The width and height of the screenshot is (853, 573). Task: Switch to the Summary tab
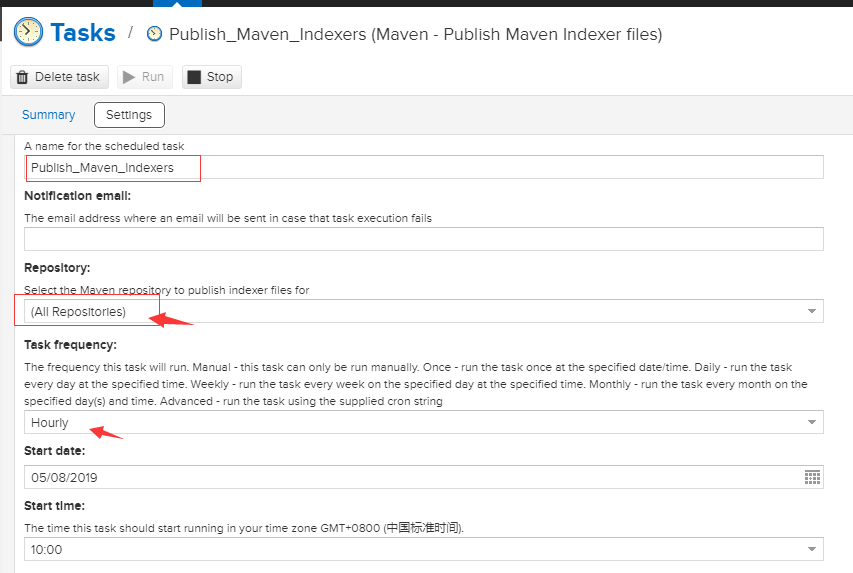click(48, 115)
